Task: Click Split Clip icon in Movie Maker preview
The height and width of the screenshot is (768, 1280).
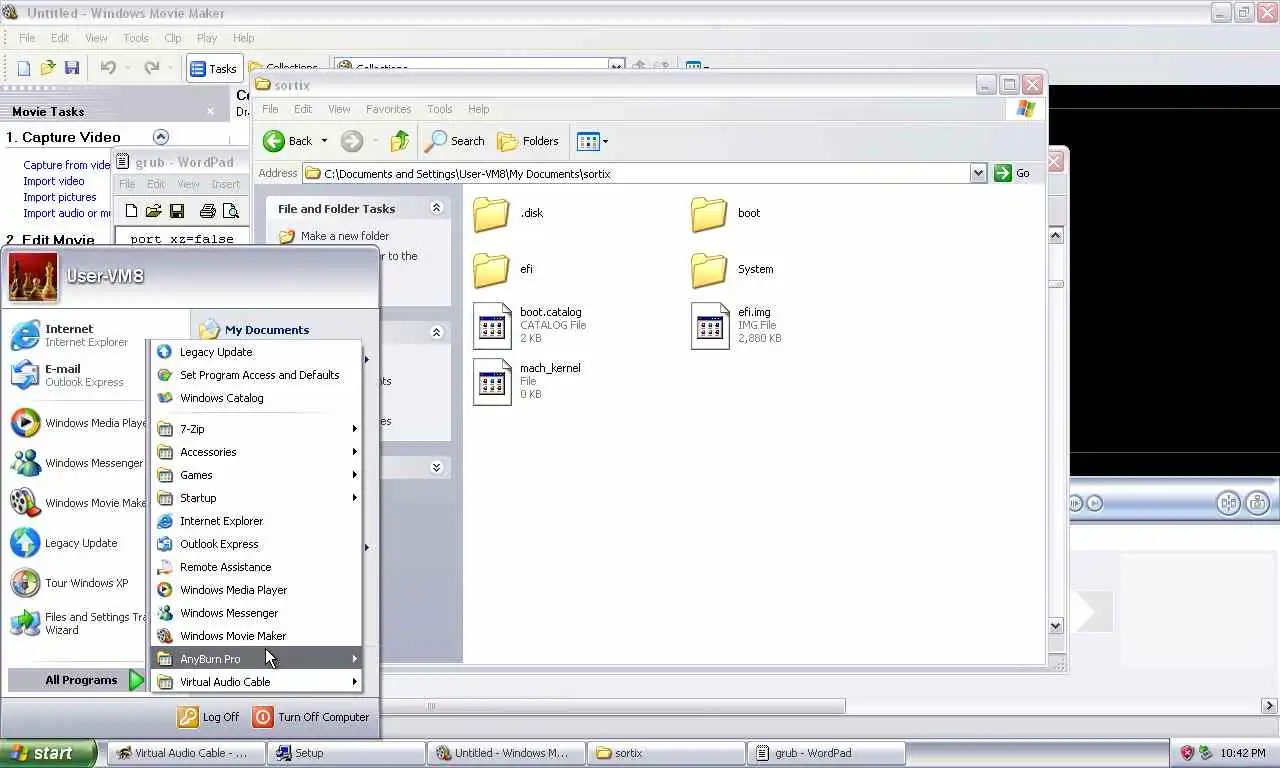Action: click(1229, 503)
